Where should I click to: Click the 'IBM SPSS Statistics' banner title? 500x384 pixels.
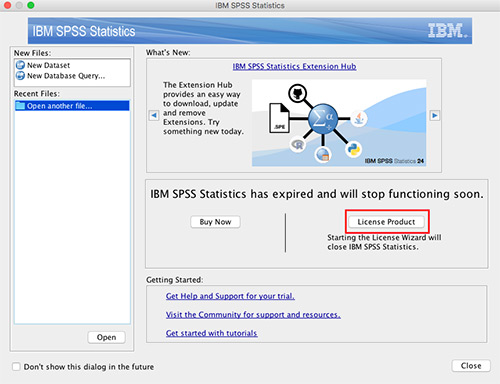pyautogui.click(x=84, y=31)
